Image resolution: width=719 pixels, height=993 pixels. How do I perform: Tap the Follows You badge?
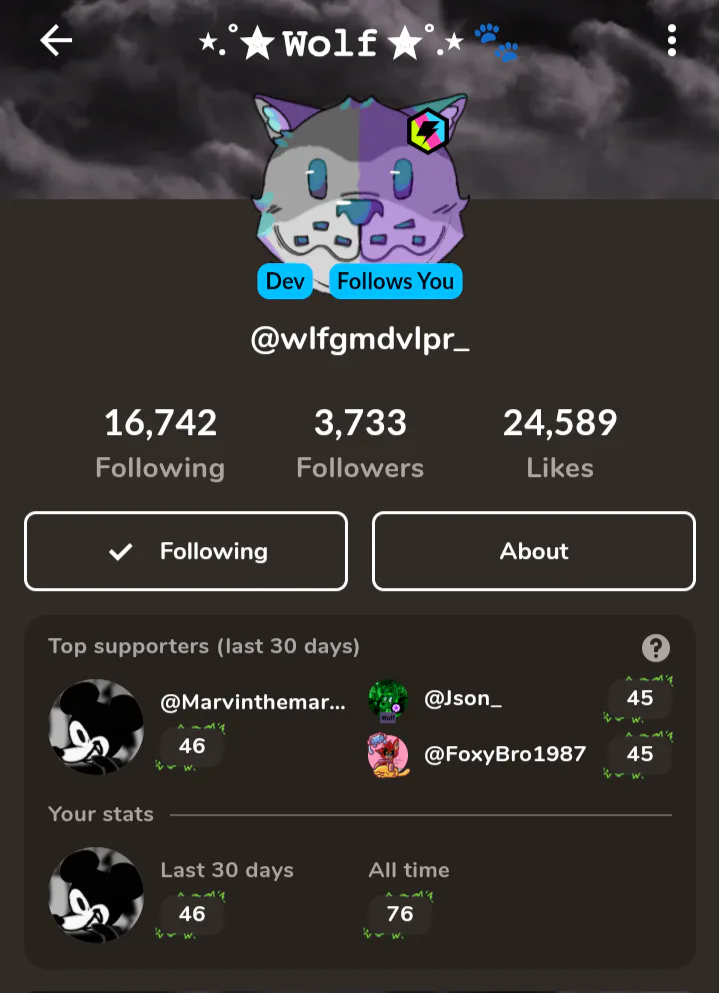[396, 281]
